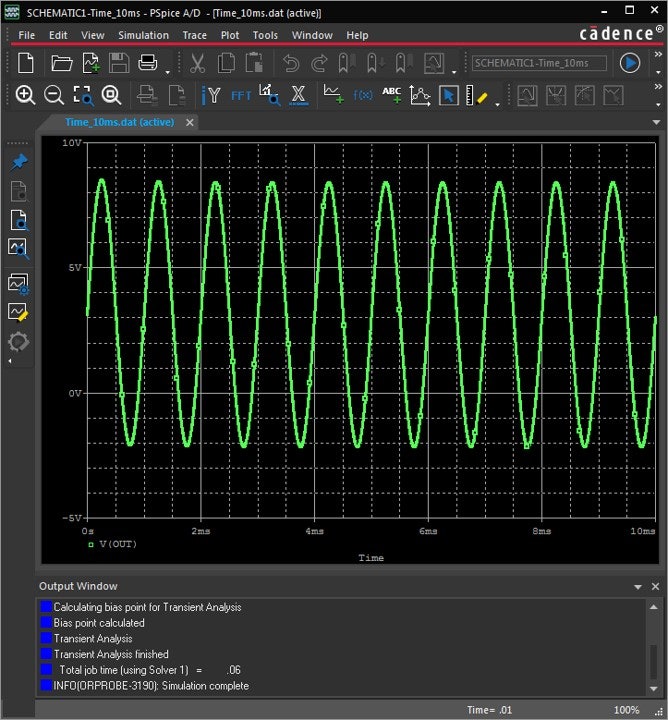
Task: Open the Trace menu
Action: (195, 35)
